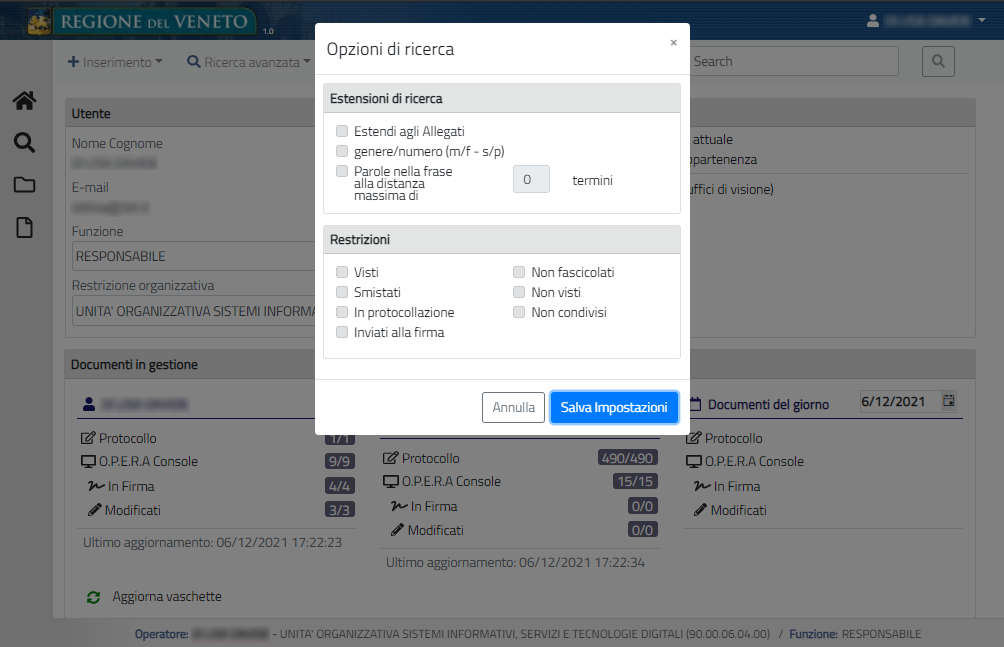
Task: Click Salva Impostazioni button
Action: pyautogui.click(x=614, y=407)
